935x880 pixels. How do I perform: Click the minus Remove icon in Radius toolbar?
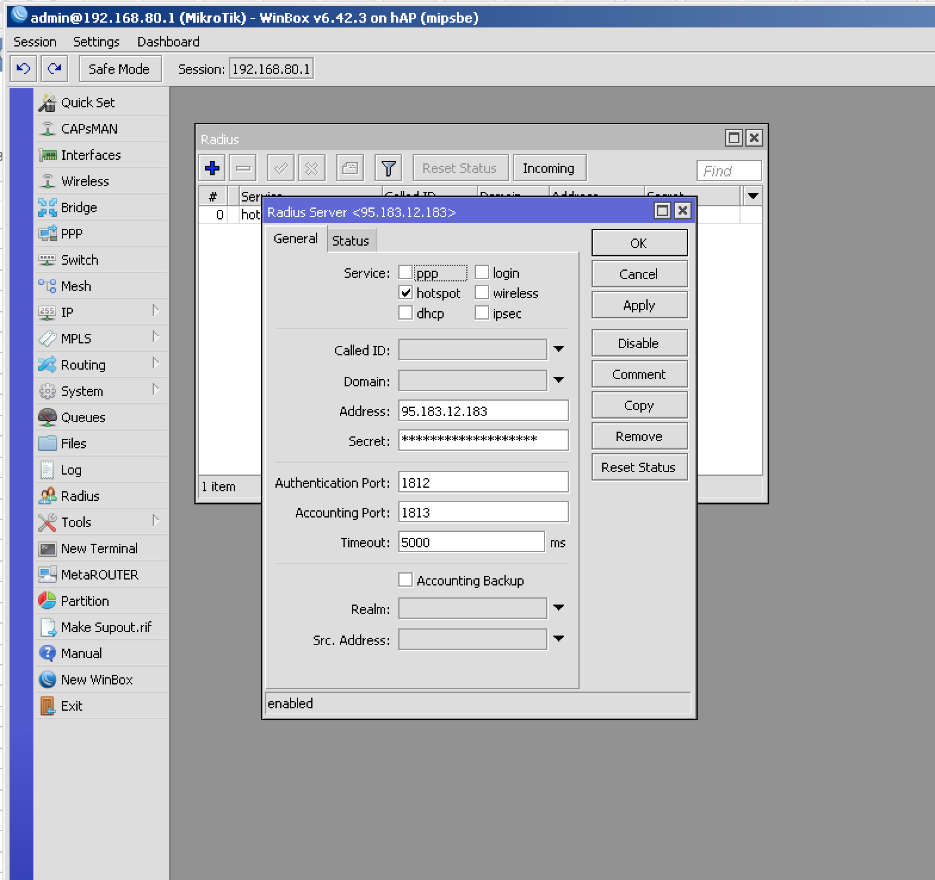(243, 168)
